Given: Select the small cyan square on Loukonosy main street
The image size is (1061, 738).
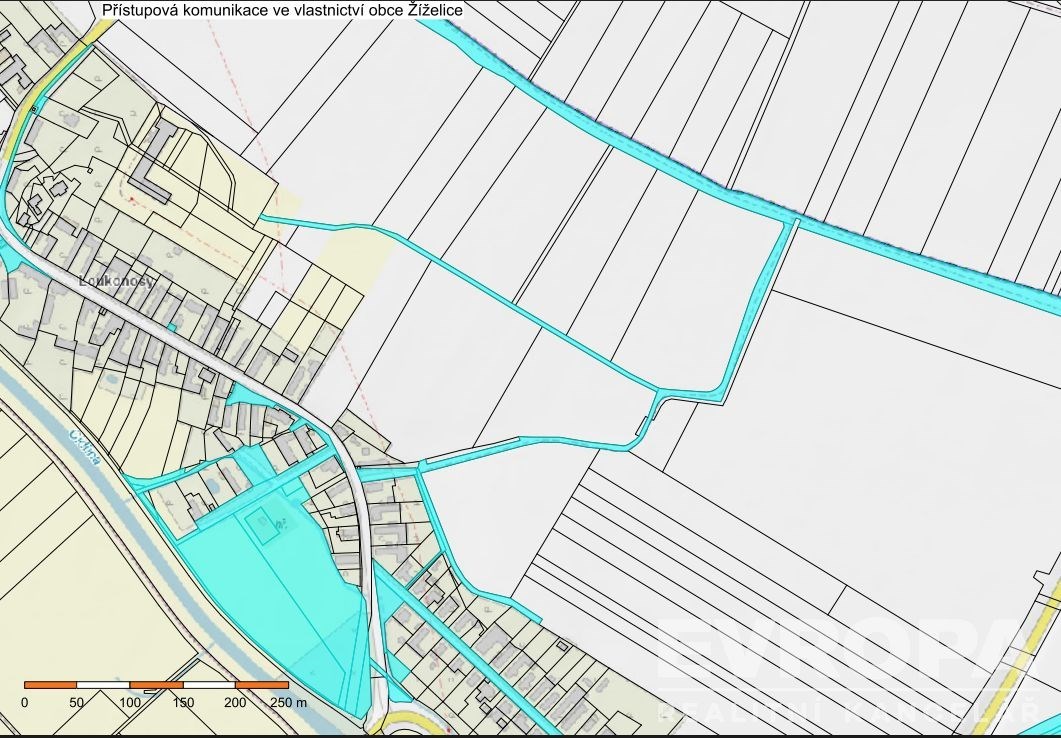Looking at the screenshot, I should tap(171, 326).
